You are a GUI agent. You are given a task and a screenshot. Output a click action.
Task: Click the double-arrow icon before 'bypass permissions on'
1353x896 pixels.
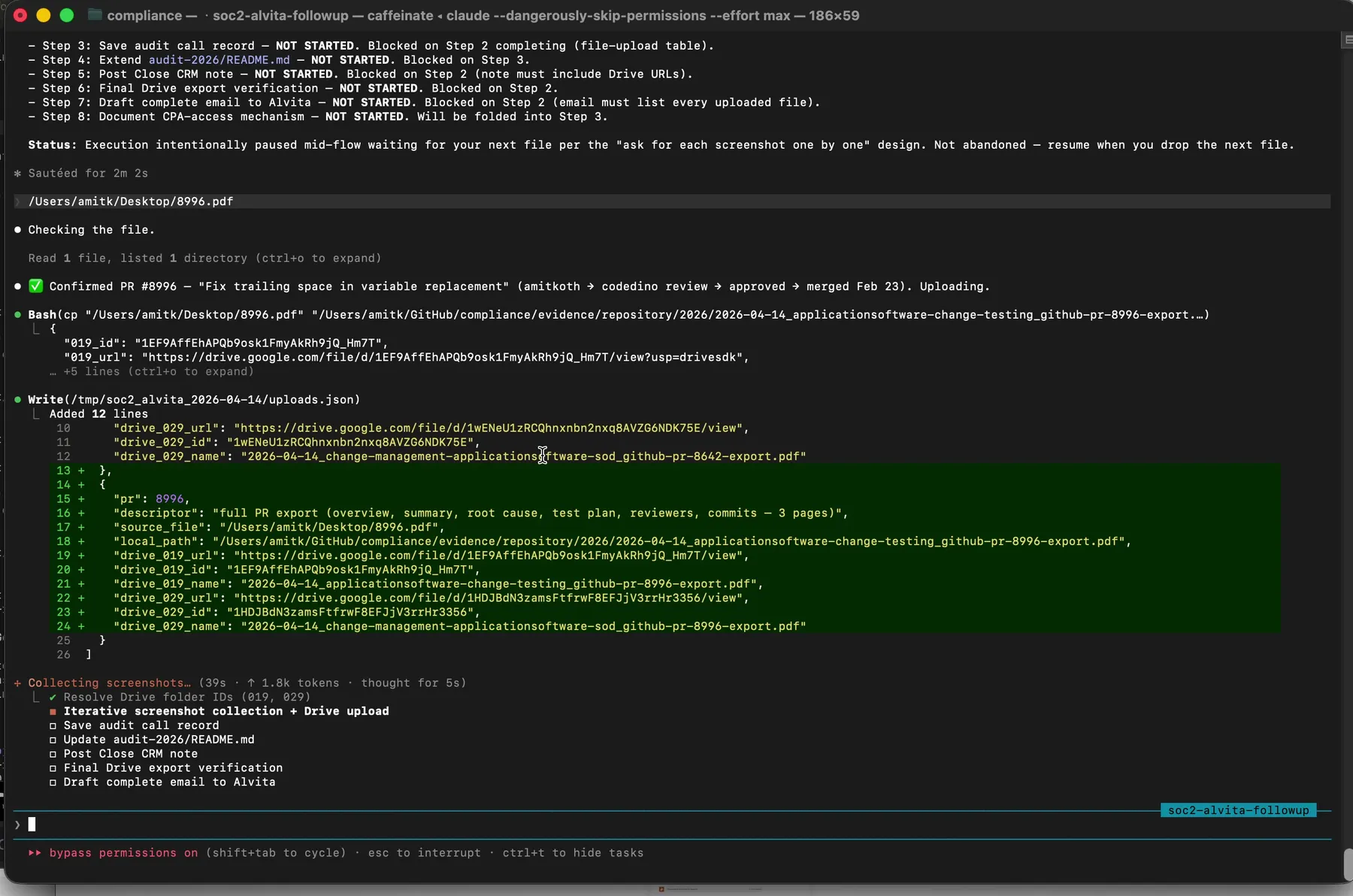(35, 853)
